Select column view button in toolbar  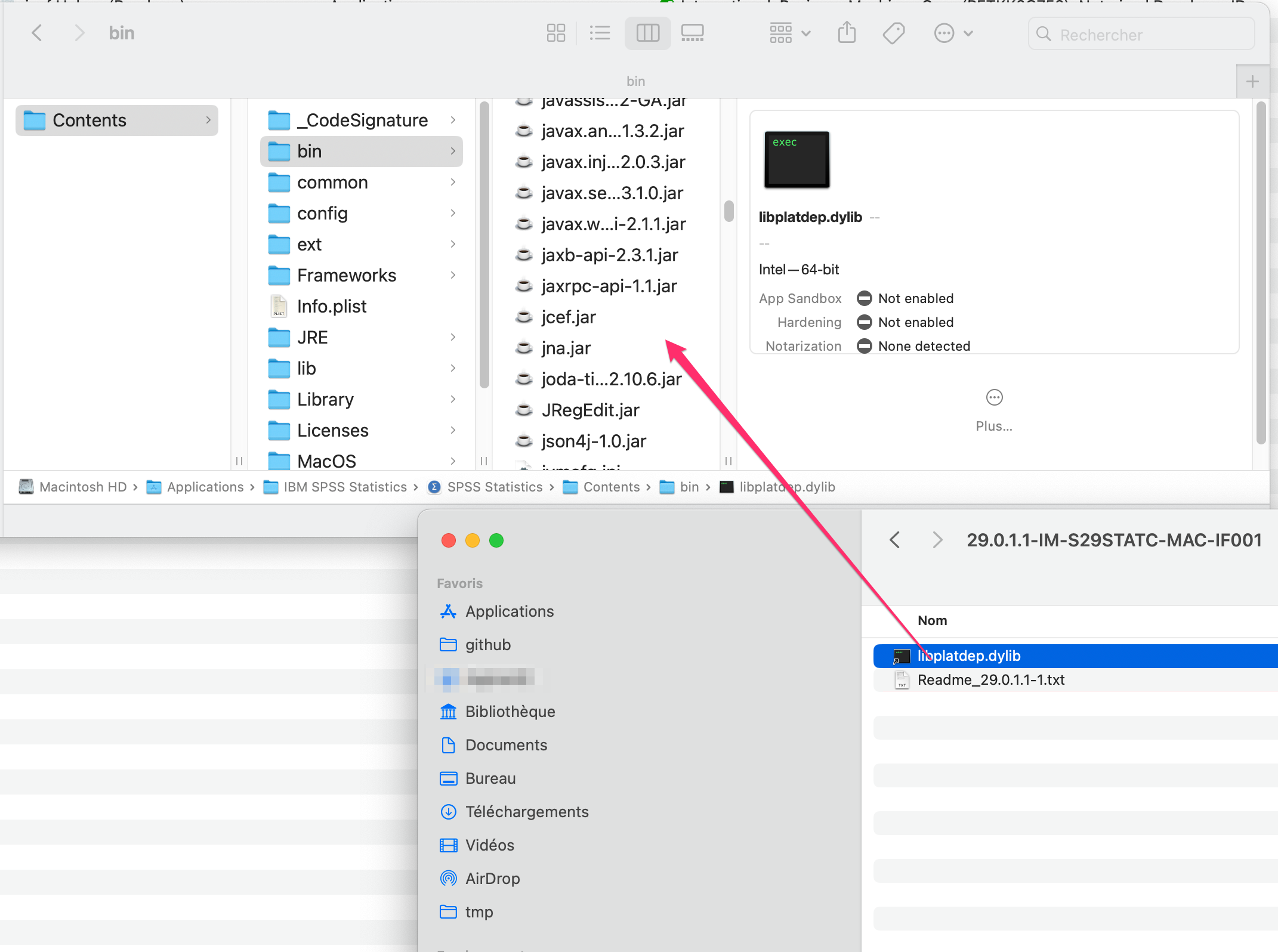click(647, 33)
